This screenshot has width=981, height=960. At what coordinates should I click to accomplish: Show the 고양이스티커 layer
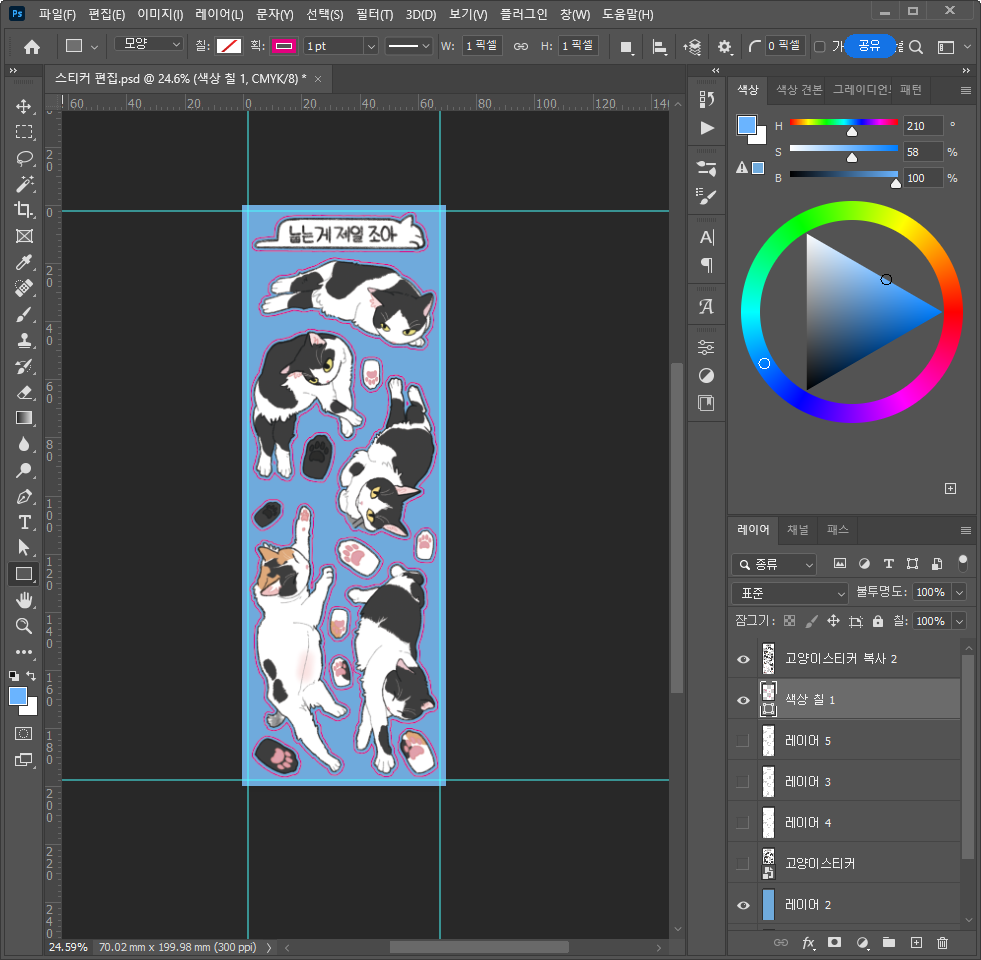pos(743,864)
